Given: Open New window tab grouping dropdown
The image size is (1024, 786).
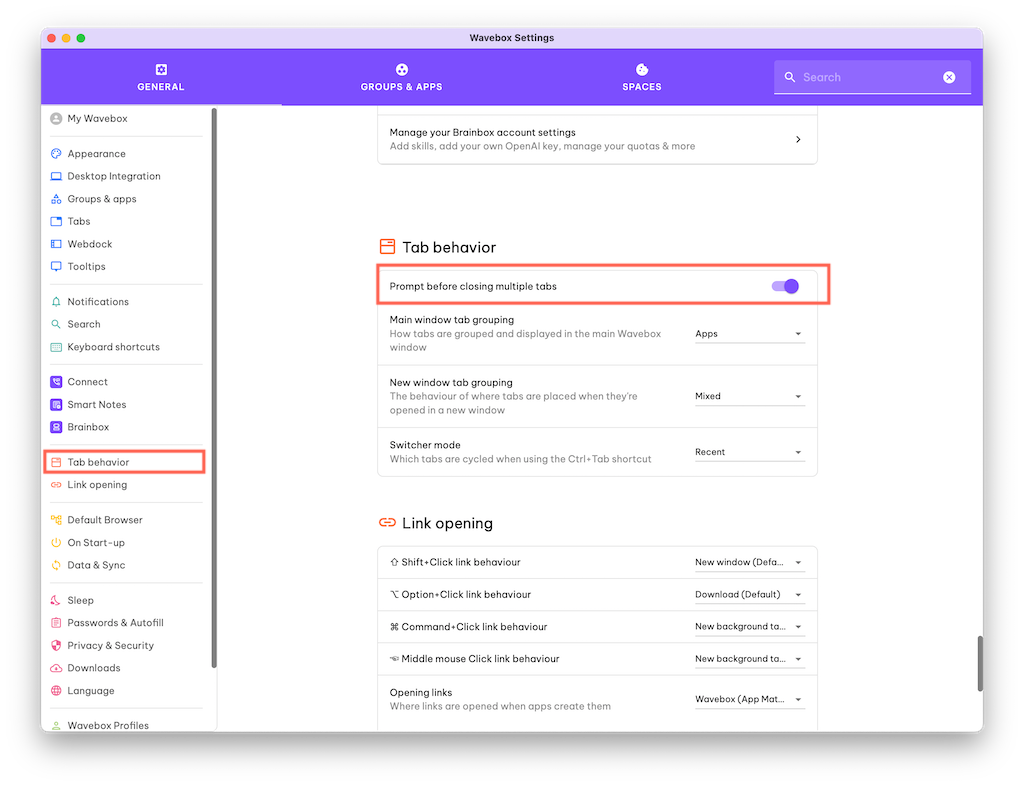Looking at the screenshot, I should pos(749,396).
